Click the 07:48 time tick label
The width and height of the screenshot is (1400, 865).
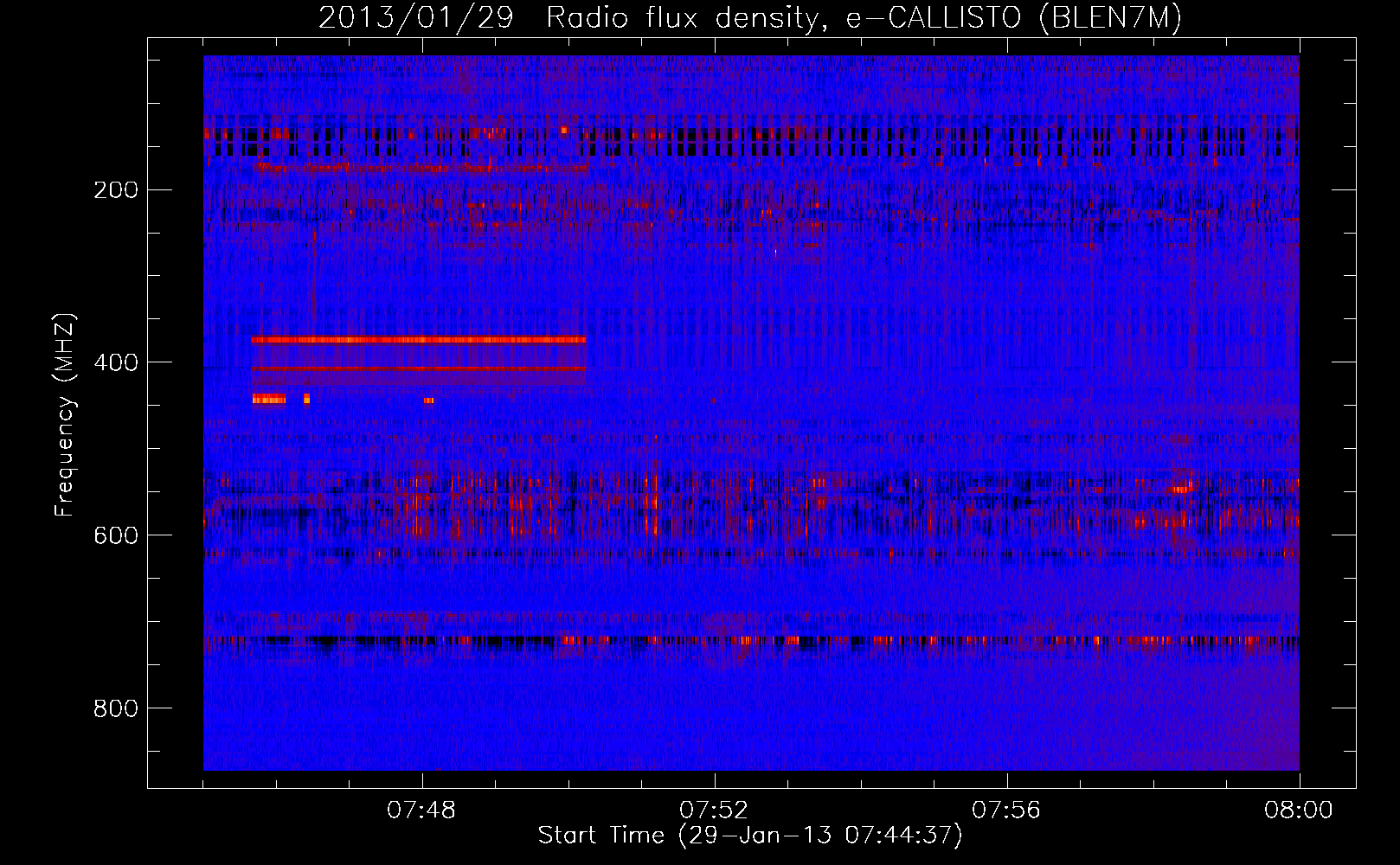point(422,811)
